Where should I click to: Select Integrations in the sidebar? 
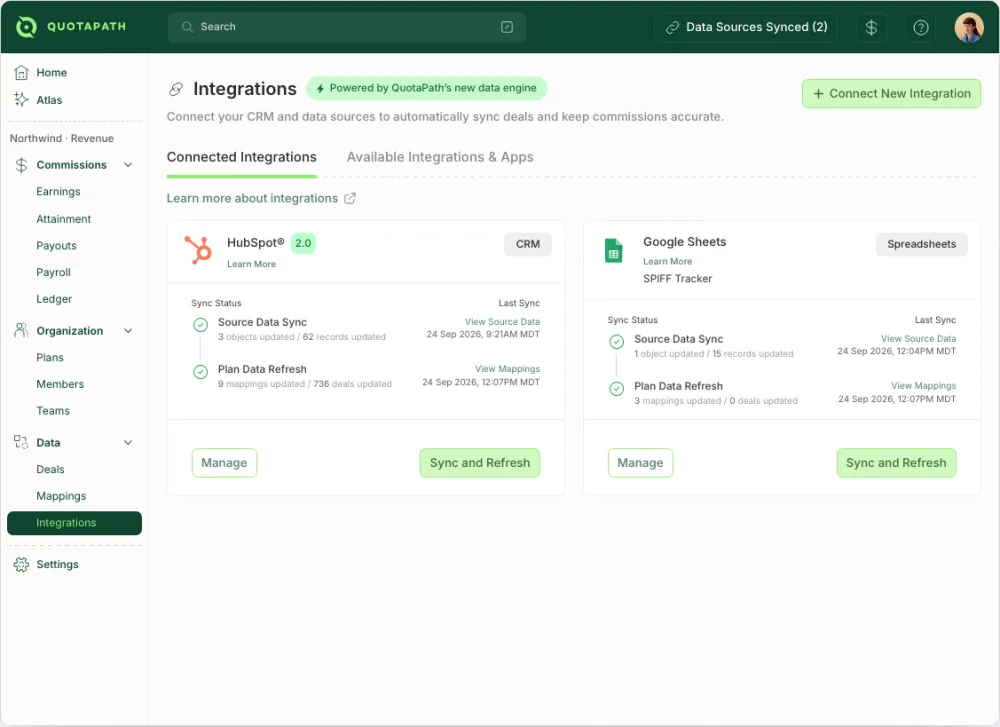click(74, 523)
